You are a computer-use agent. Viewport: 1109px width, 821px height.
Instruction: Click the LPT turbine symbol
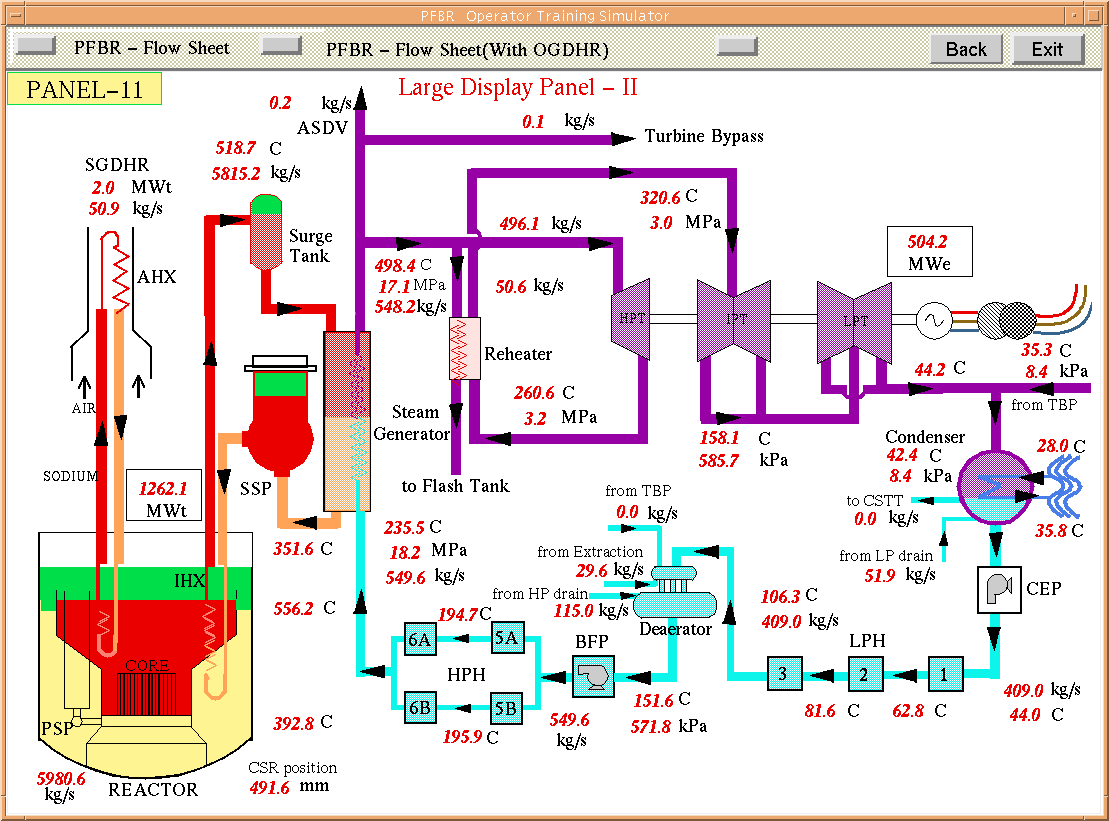853,320
